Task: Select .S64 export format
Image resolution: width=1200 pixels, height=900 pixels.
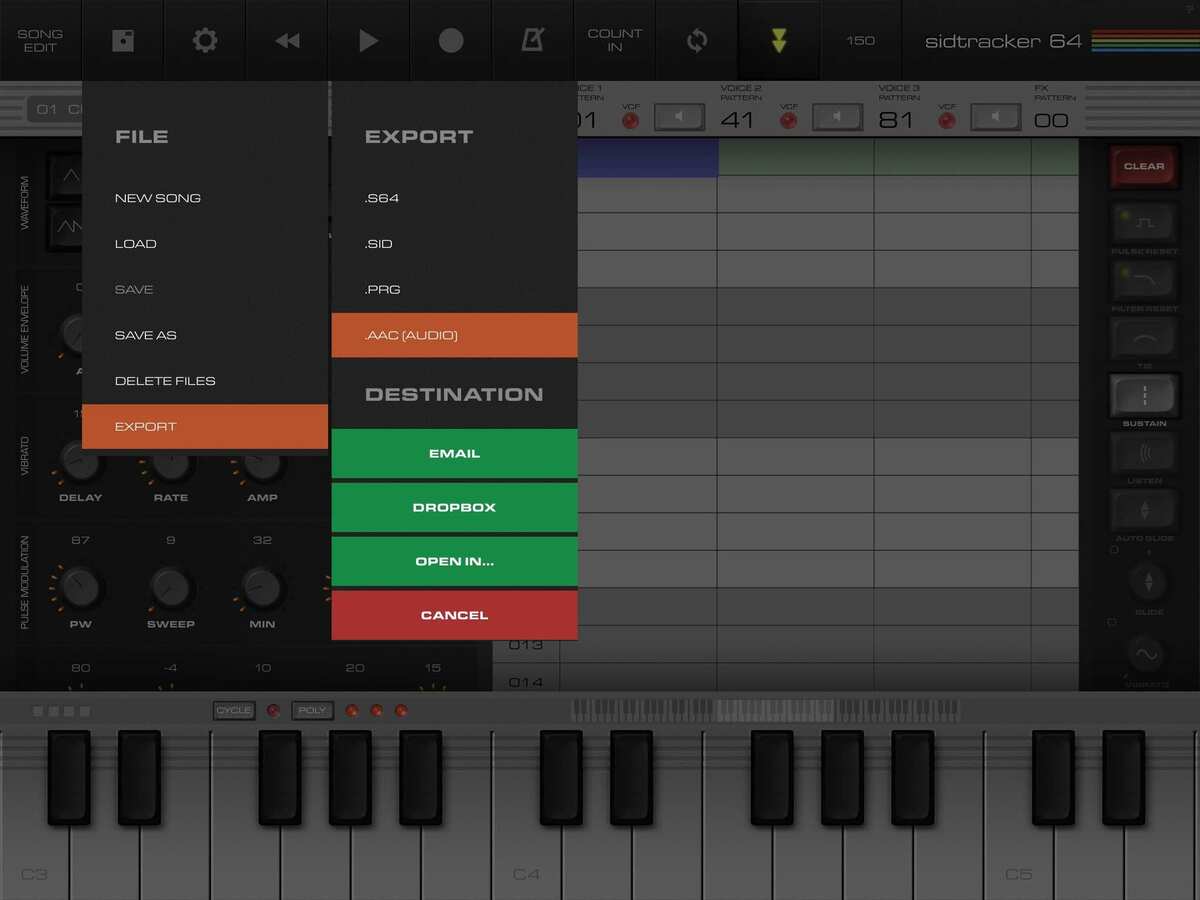Action: pyautogui.click(x=455, y=198)
